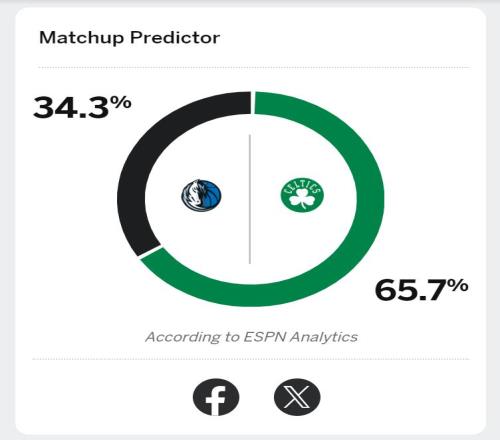
Task: Click the Boston Celtics shamrock logo
Action: coord(302,195)
